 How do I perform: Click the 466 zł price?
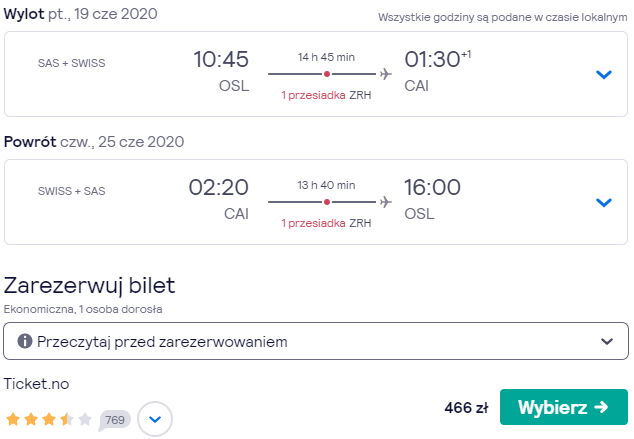466,407
